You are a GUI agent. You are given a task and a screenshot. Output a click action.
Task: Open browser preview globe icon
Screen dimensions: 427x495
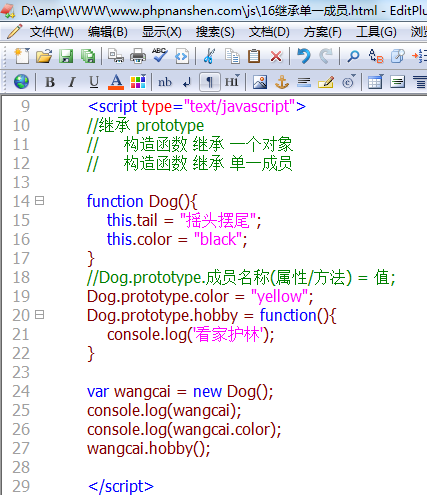[21, 82]
